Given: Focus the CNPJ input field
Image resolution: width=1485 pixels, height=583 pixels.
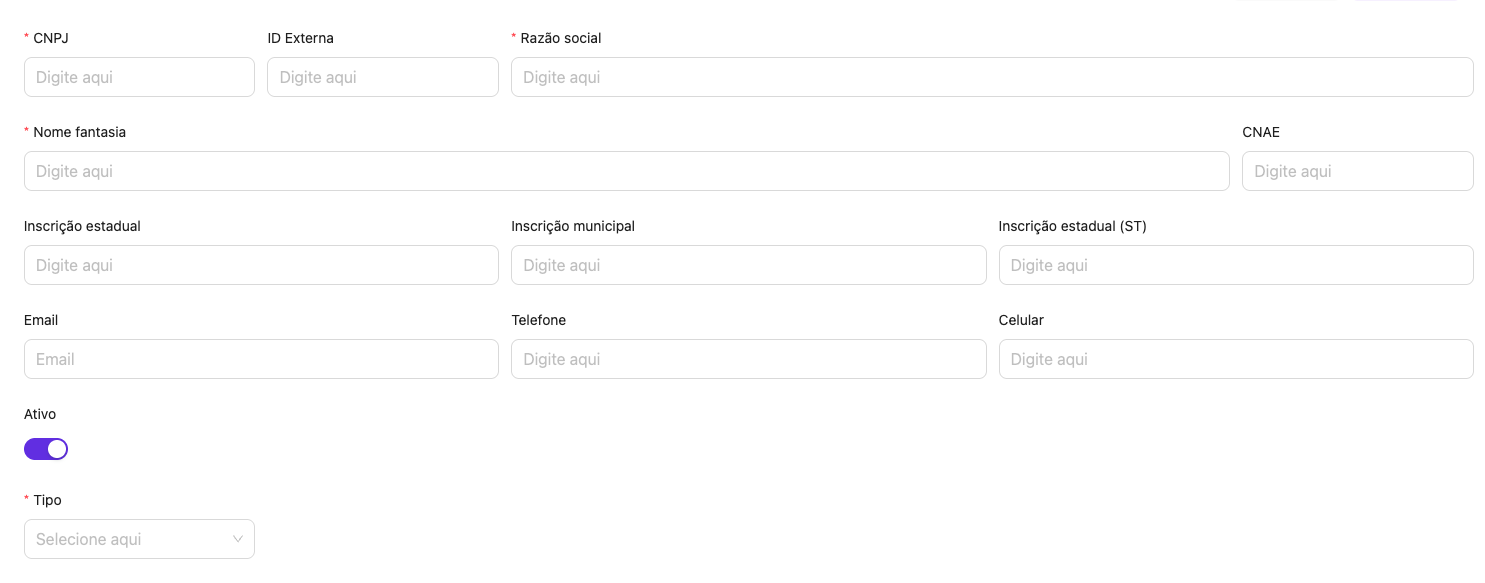Looking at the screenshot, I should point(139,77).
